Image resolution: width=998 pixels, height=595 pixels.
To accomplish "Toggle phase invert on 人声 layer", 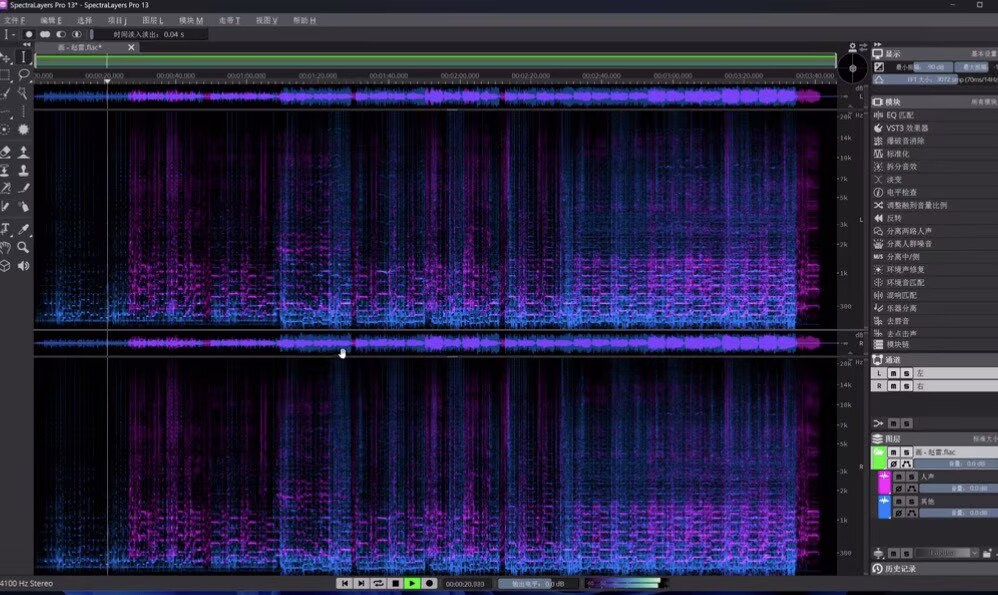I will tap(899, 489).
